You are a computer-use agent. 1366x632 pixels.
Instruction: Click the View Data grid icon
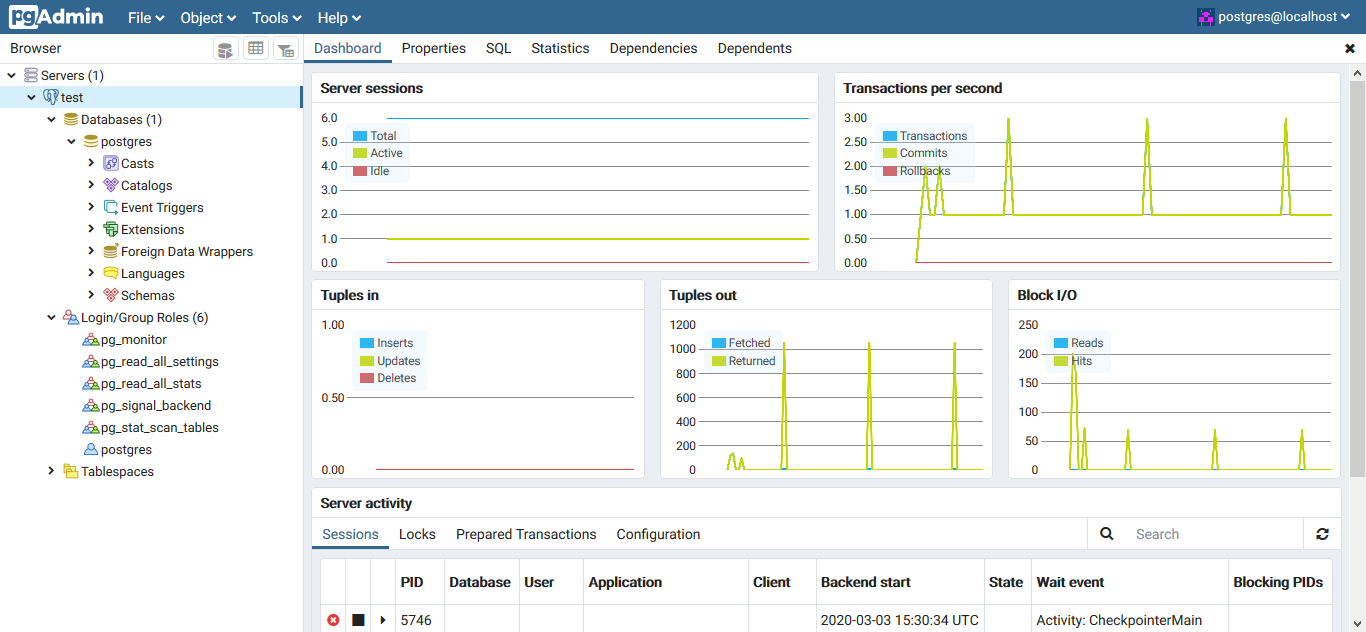pyautogui.click(x=256, y=49)
